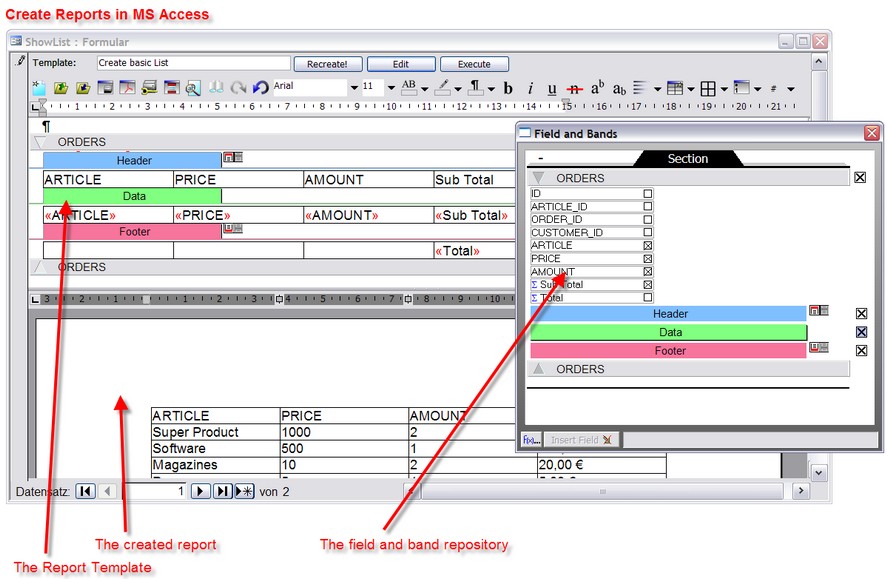This screenshot has width=888, height=579.
Task: Click the Execute button
Action: pos(474,64)
